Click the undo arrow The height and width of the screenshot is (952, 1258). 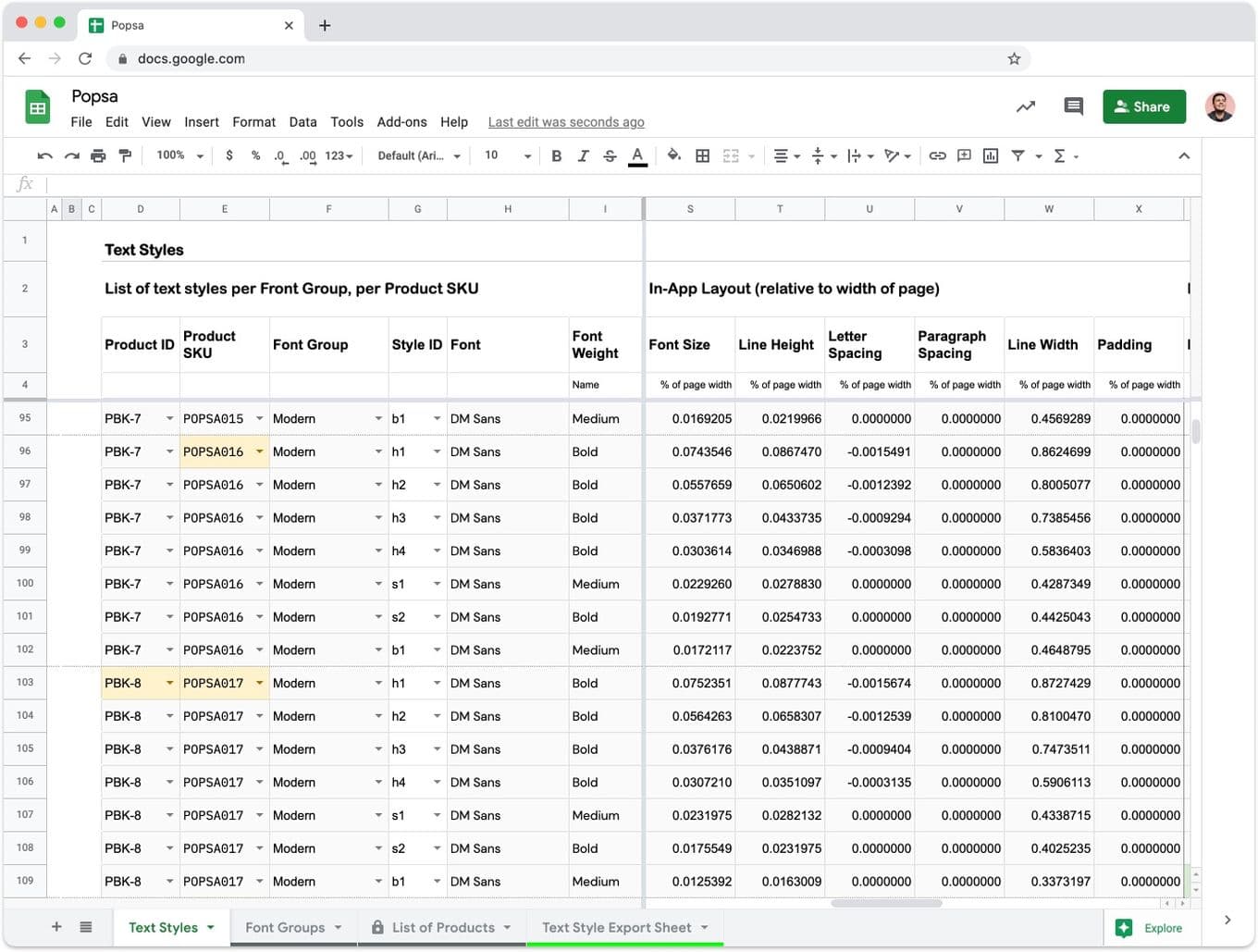[44, 156]
